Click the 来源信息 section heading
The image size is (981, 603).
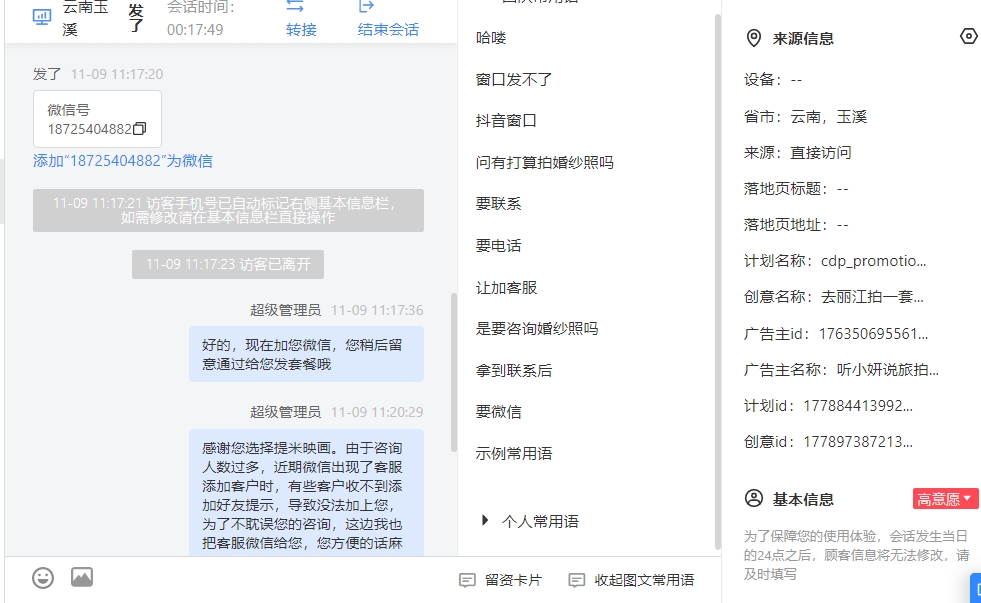point(803,39)
